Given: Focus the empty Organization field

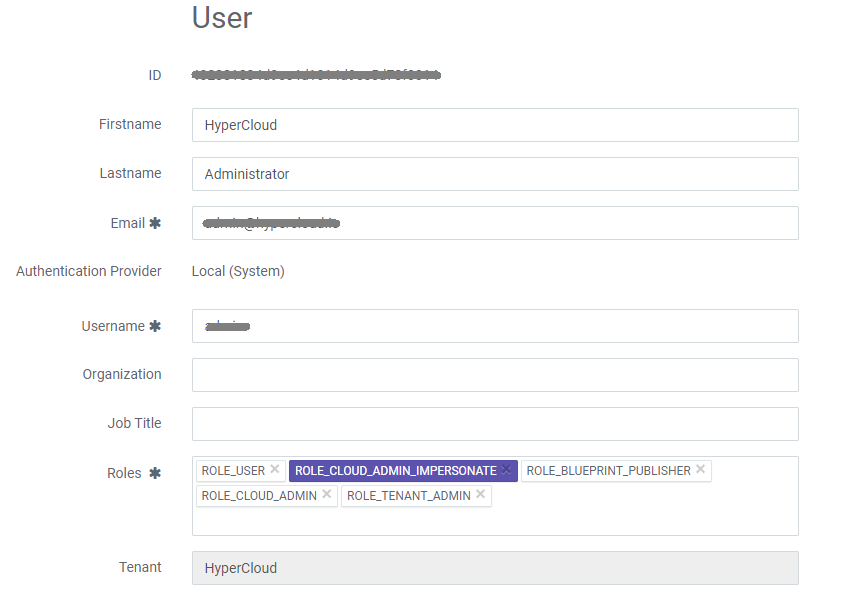Looking at the screenshot, I should 495,375.
